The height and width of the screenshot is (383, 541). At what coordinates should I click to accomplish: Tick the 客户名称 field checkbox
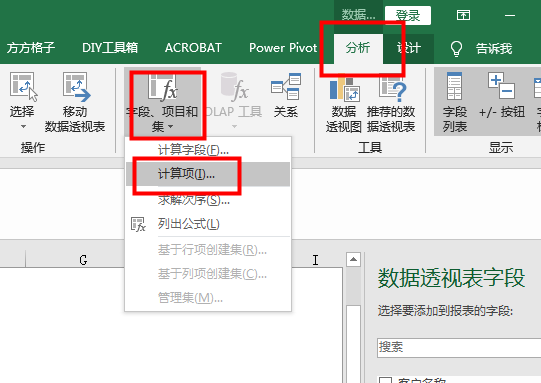pos(385,380)
